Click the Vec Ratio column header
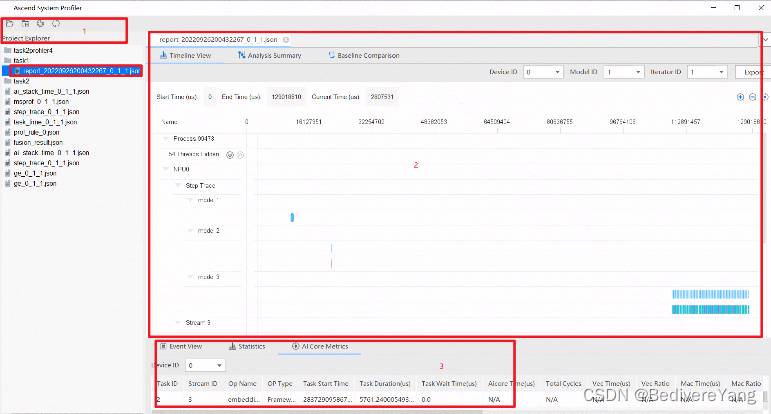Viewport: 771px width, 414px height. tap(655, 384)
